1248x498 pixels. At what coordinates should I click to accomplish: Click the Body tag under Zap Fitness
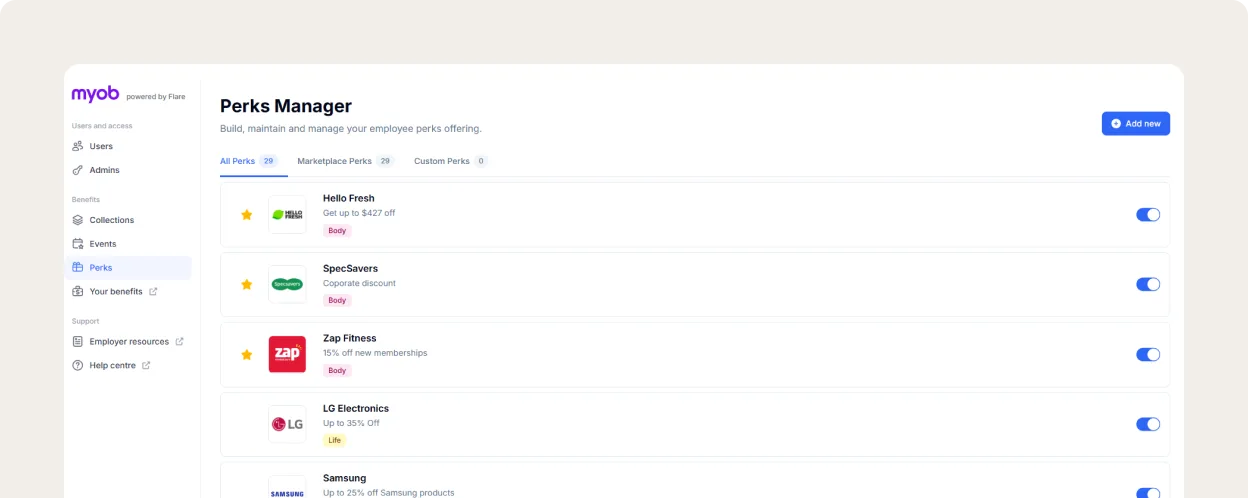click(x=337, y=371)
